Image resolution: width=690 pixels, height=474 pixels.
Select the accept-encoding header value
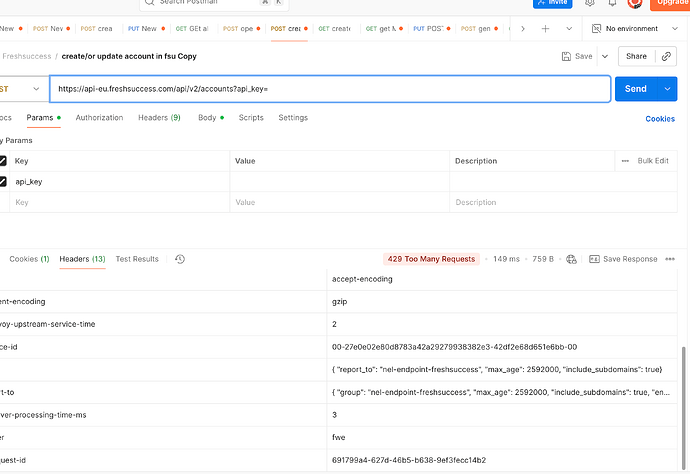pyautogui.click(x=362, y=279)
